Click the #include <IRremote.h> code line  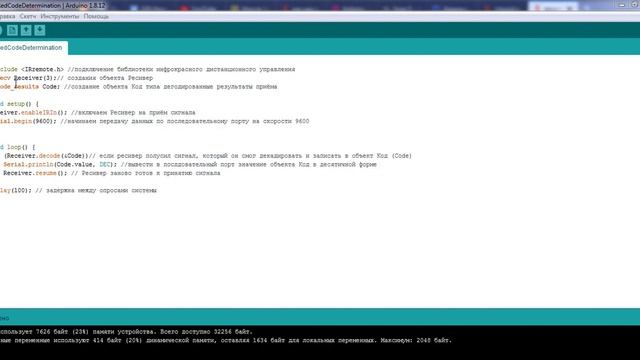click(x=147, y=69)
